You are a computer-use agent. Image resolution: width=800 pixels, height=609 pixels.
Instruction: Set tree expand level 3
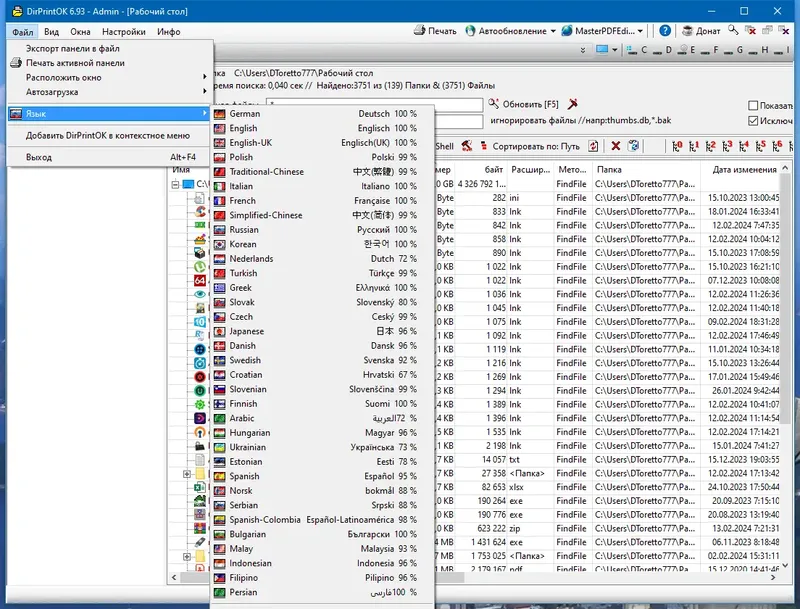728,146
